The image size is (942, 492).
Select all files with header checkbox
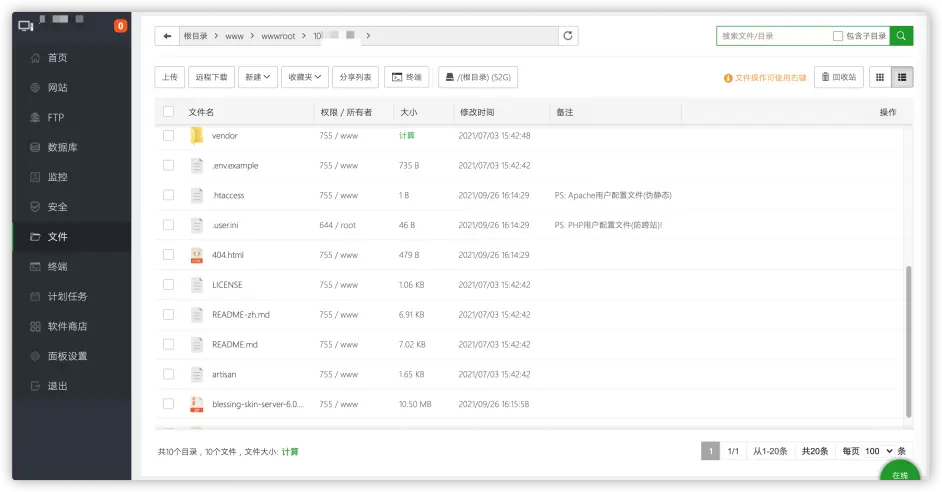coord(169,112)
